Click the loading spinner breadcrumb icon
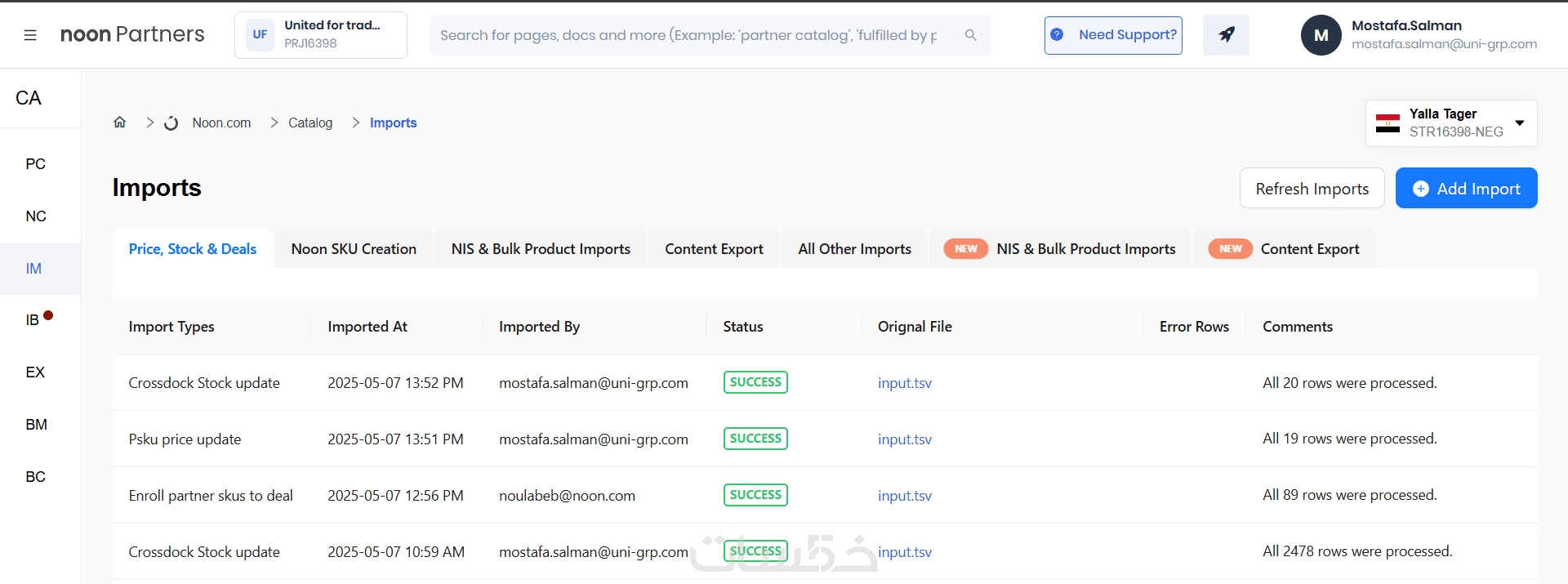 point(171,123)
